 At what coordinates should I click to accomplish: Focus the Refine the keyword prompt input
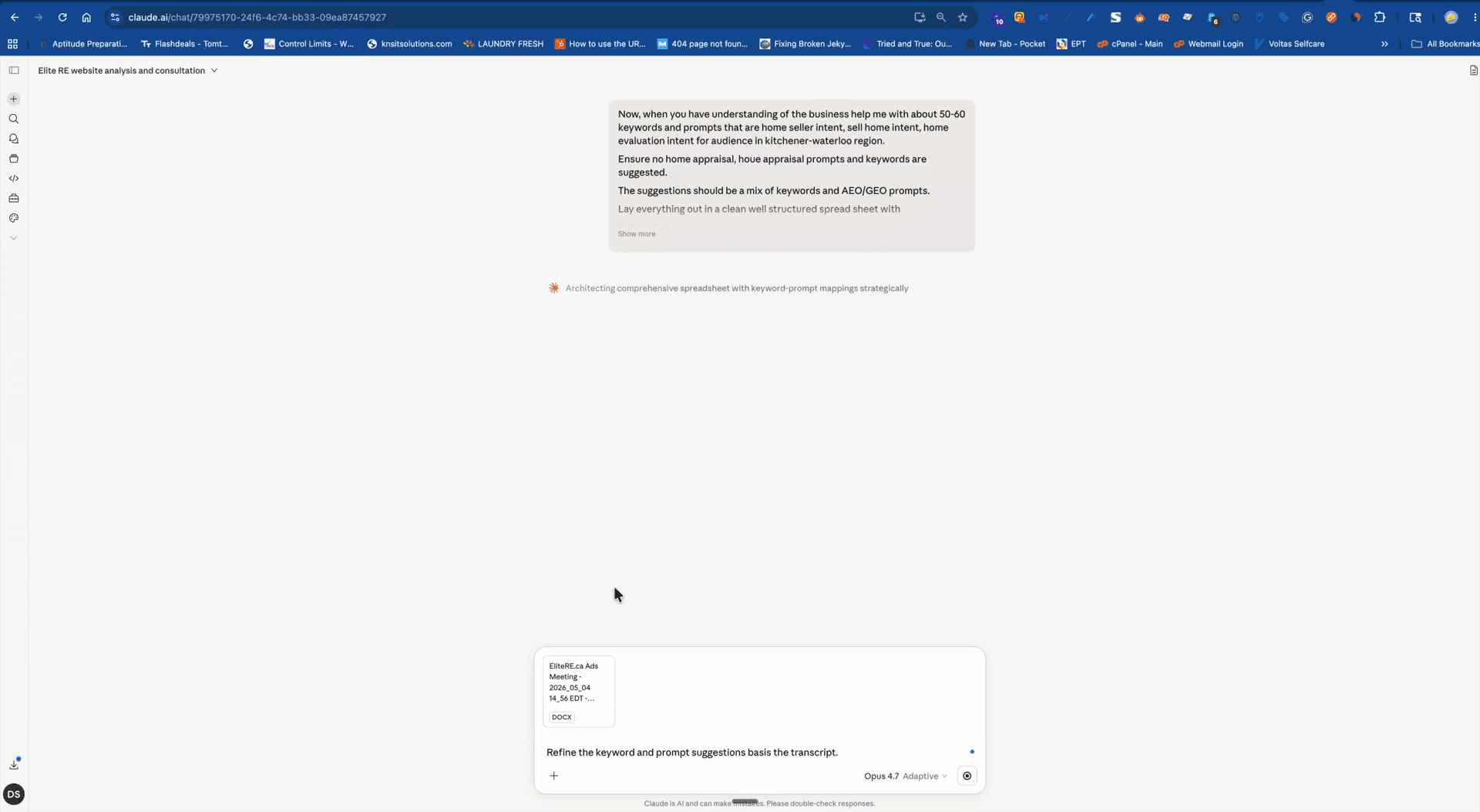point(691,752)
